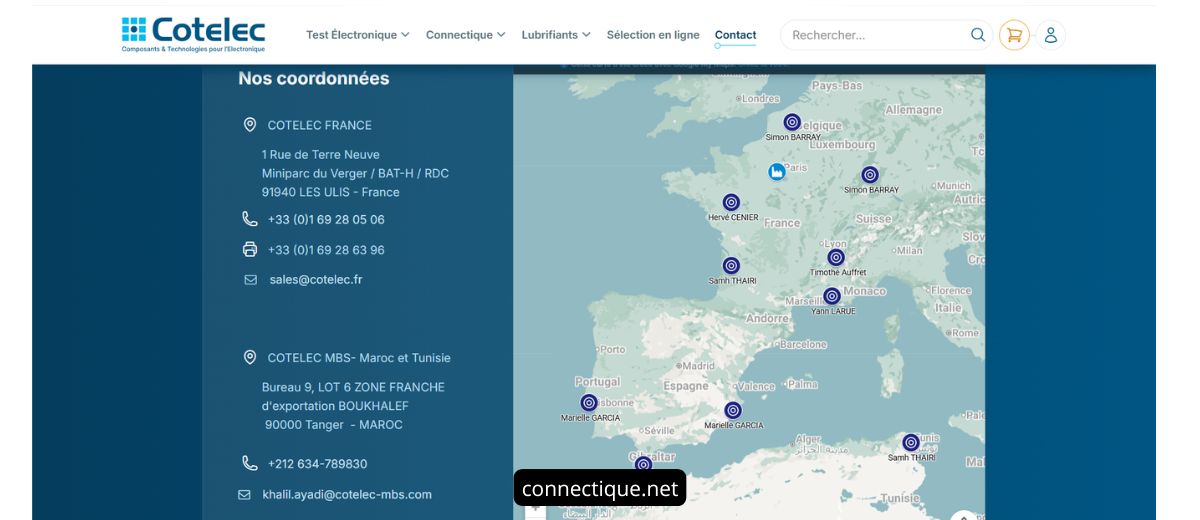The image size is (1200, 520).
Task: Click the Samh THAIRI marker in Tunisia
Action: point(911,442)
